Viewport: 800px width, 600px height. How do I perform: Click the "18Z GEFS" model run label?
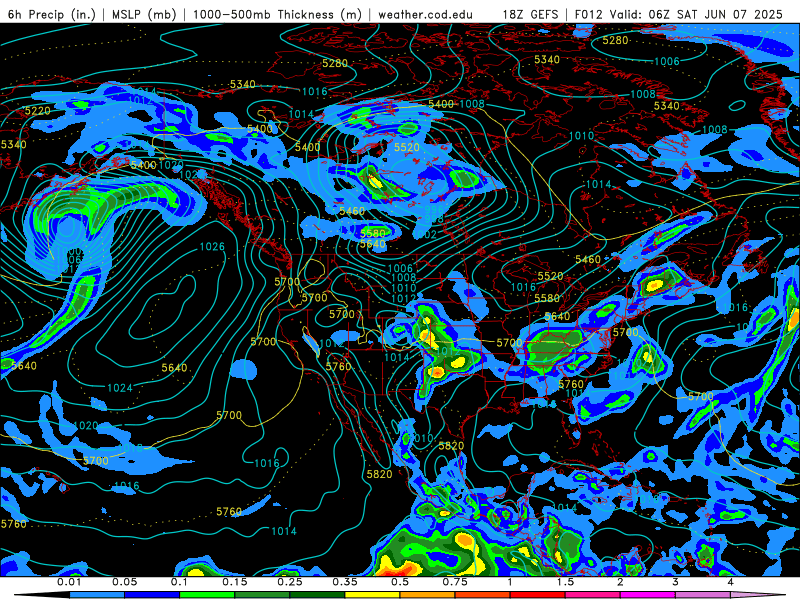click(531, 14)
